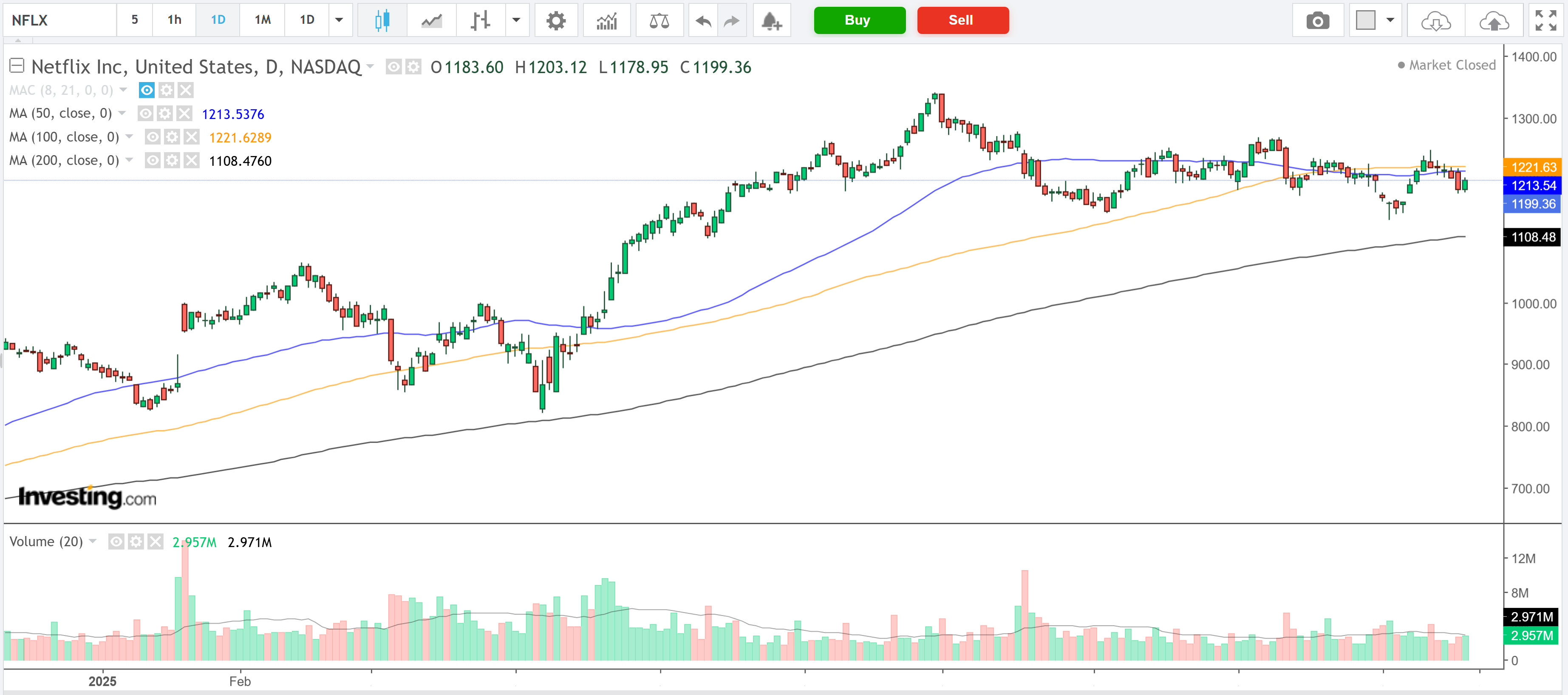
Task: Expand MA 200 indicator options arrow
Action: click(x=129, y=160)
